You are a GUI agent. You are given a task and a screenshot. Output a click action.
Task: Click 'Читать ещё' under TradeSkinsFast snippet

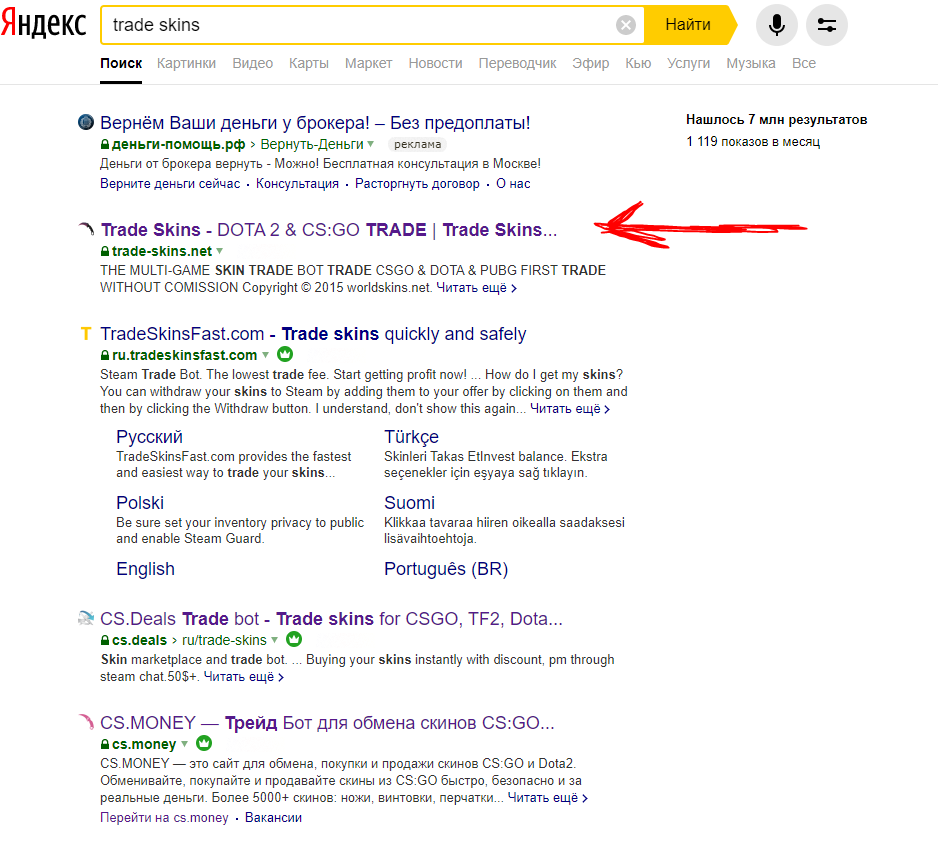[570, 409]
